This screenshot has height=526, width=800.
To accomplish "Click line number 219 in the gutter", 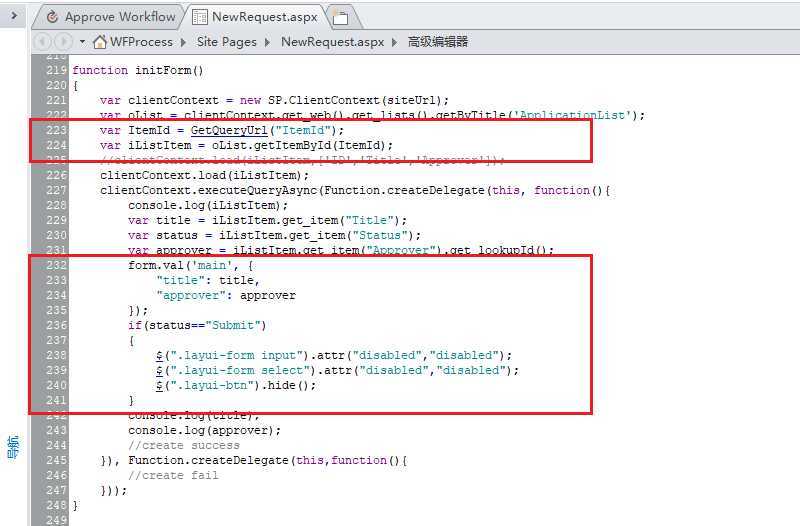I will (x=56, y=70).
